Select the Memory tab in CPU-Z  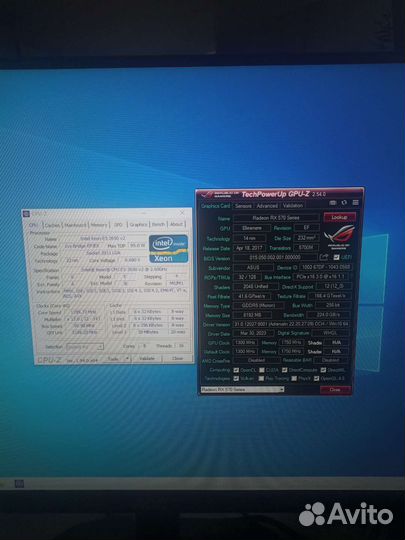(x=99, y=225)
